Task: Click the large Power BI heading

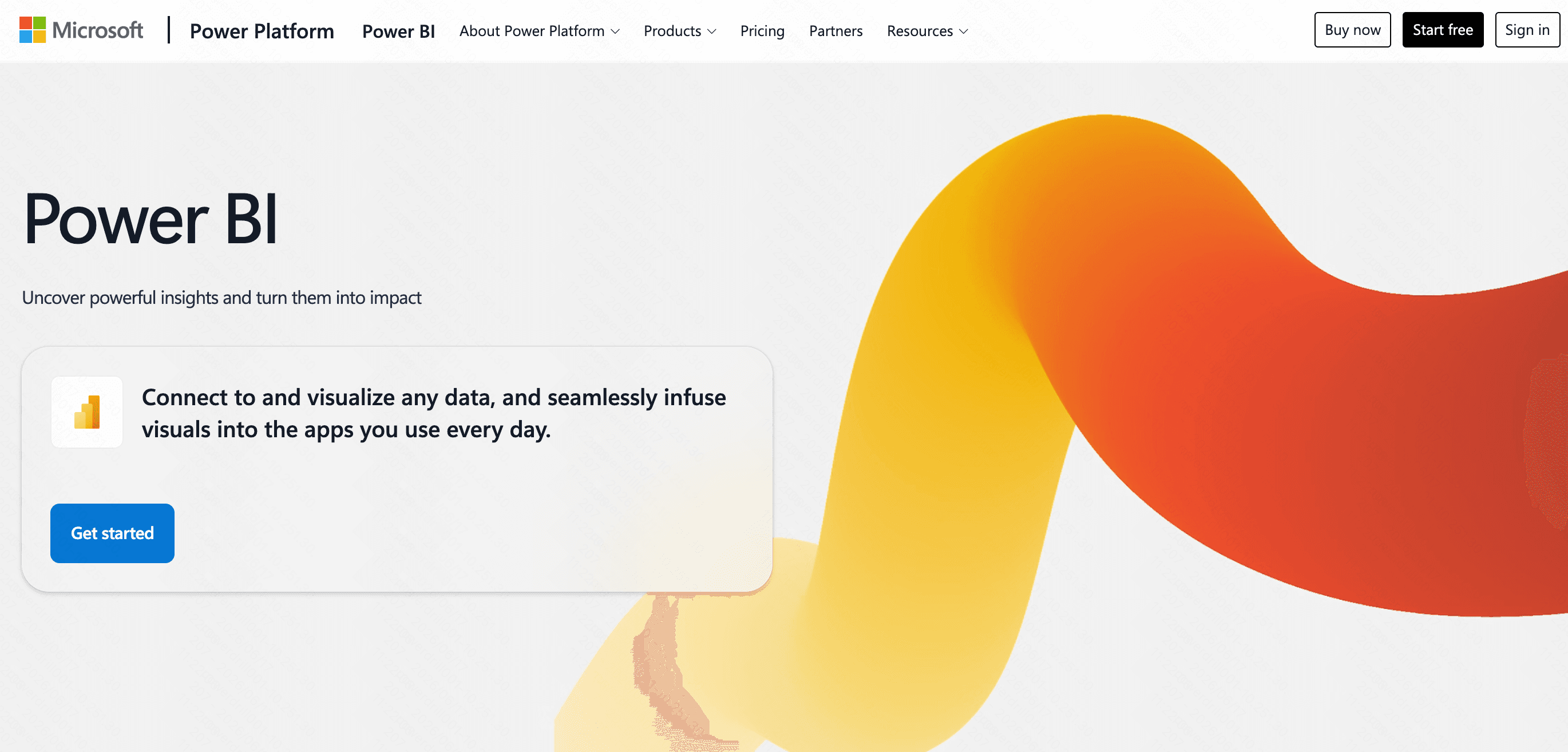Action: click(151, 219)
